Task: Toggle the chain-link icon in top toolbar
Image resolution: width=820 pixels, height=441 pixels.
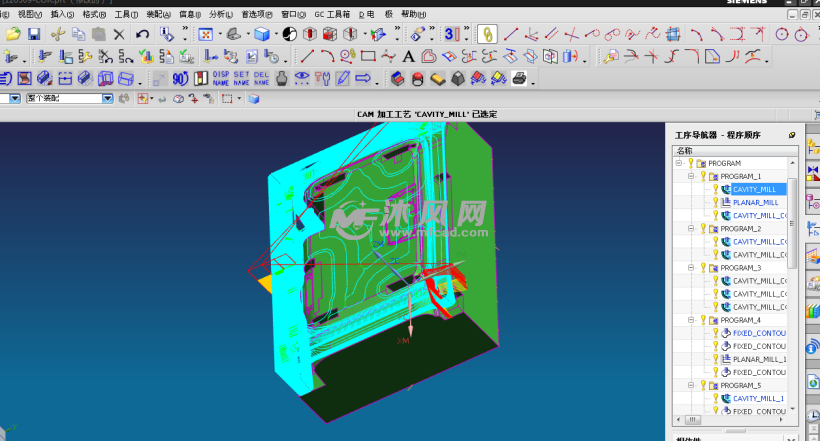Action: (488, 35)
